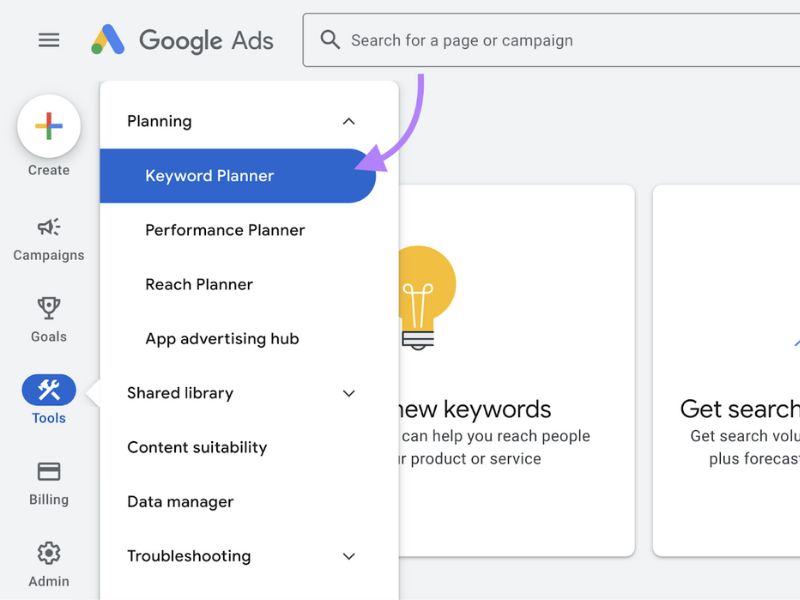
Task: Select the Tools wrench icon
Action: tap(48, 390)
